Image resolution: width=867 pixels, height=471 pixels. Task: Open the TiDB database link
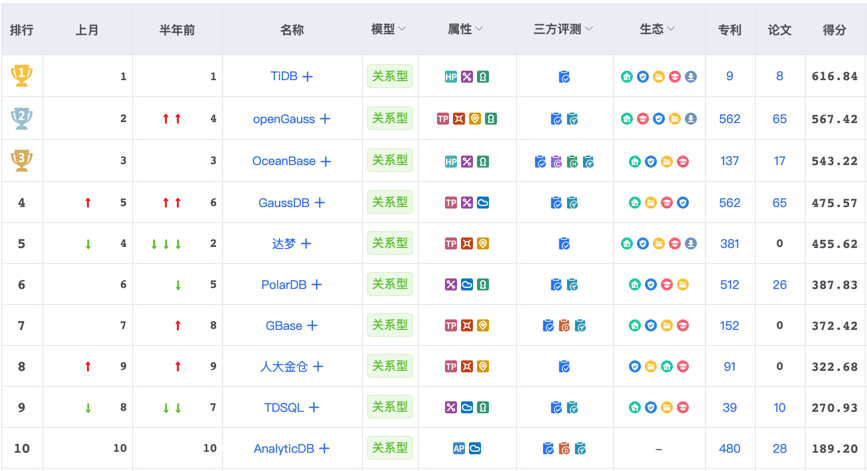(284, 76)
